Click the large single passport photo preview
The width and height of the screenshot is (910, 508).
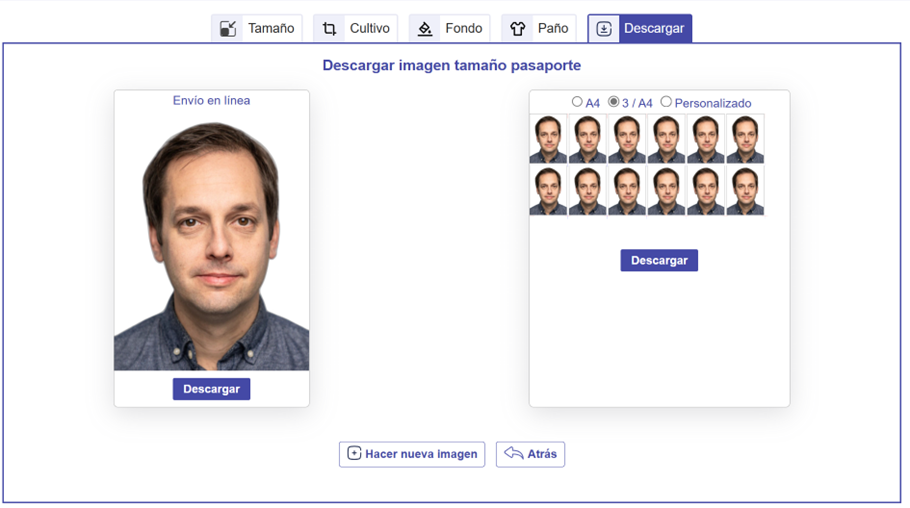pos(211,244)
